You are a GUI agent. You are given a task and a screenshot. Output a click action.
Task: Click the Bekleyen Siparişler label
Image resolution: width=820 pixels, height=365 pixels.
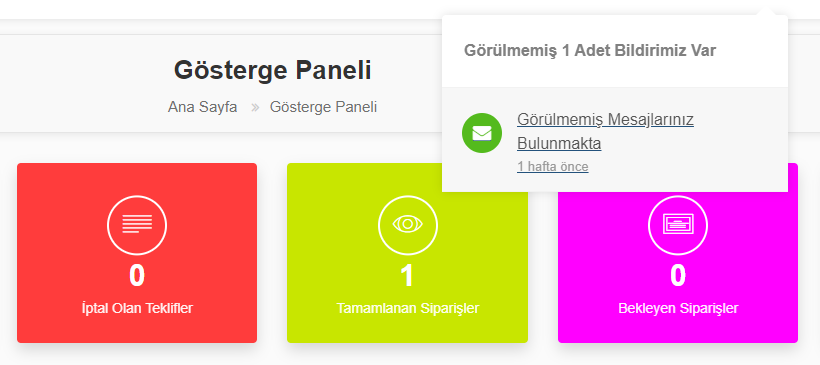(x=678, y=309)
